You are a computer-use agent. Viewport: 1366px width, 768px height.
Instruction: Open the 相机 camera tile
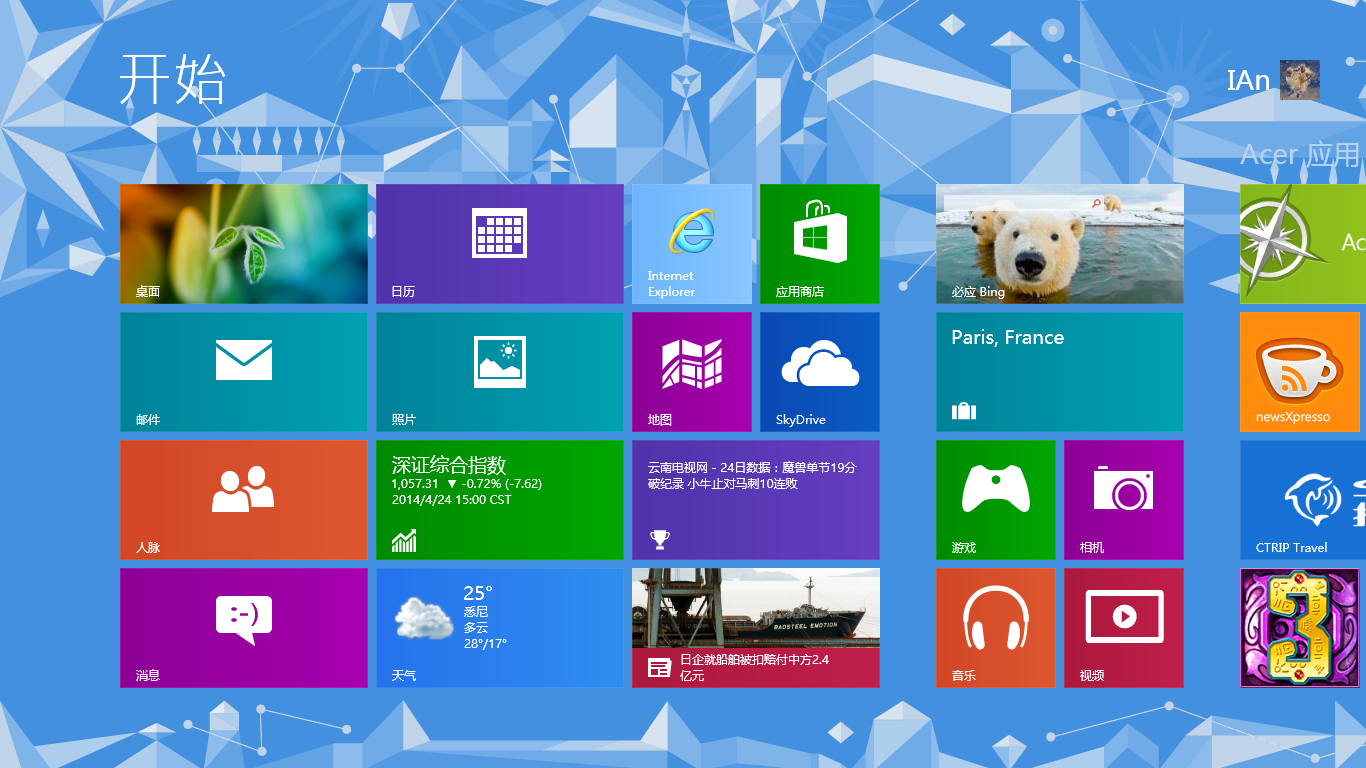point(1124,500)
